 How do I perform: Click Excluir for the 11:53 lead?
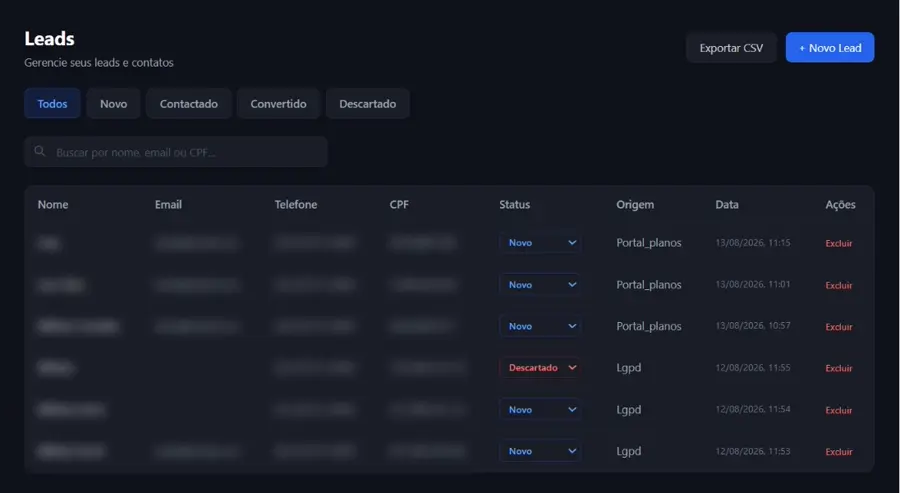(x=839, y=452)
